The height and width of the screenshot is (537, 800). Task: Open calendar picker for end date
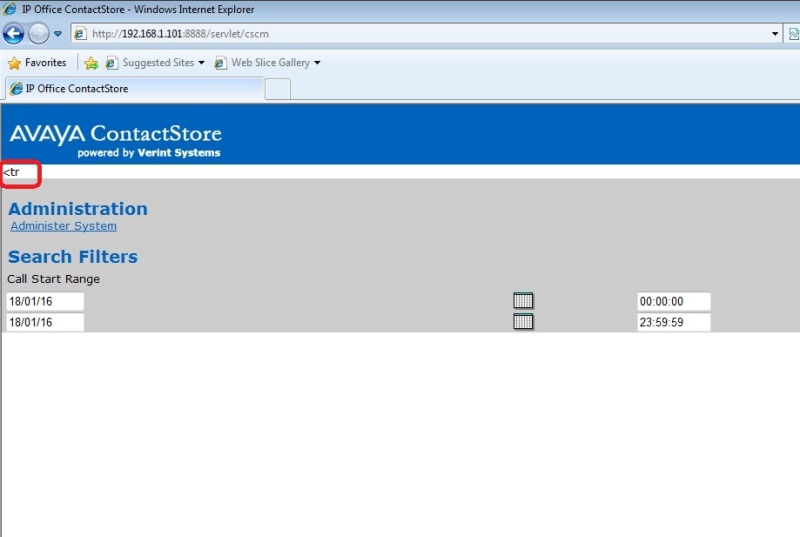[523, 321]
